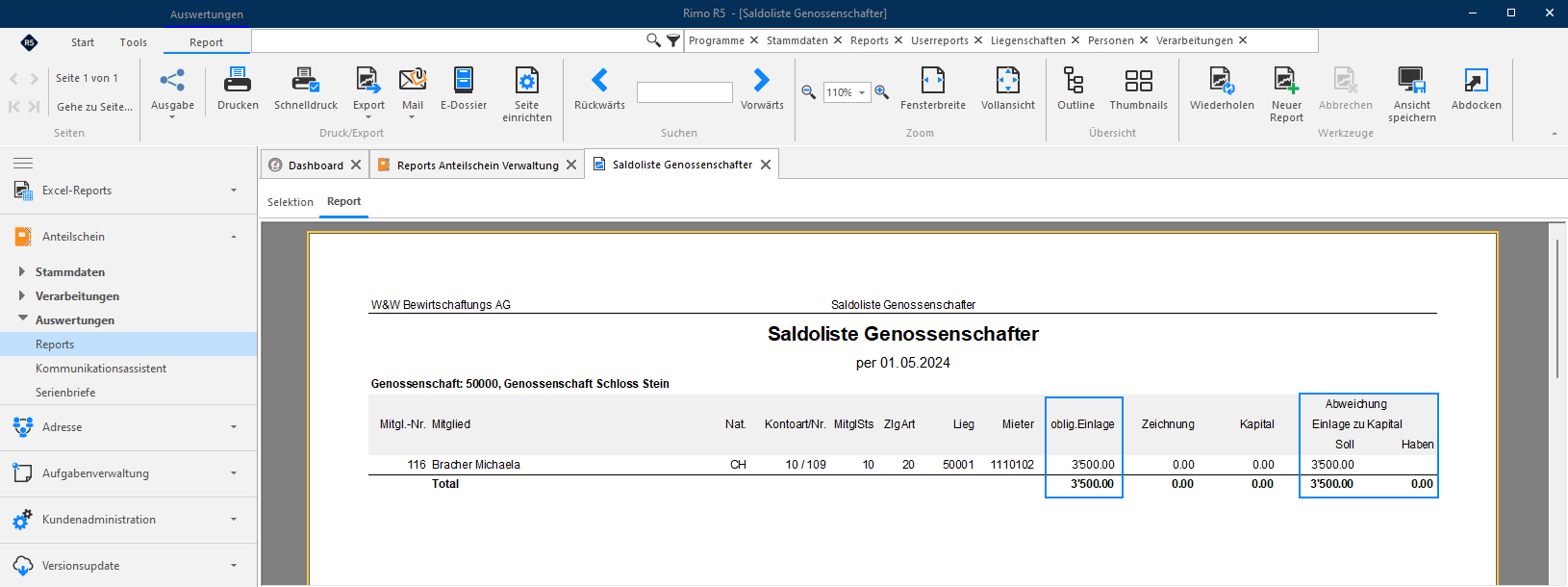Click Gehe zu Seite...
The width and height of the screenshot is (1568, 587).
pyautogui.click(x=94, y=107)
